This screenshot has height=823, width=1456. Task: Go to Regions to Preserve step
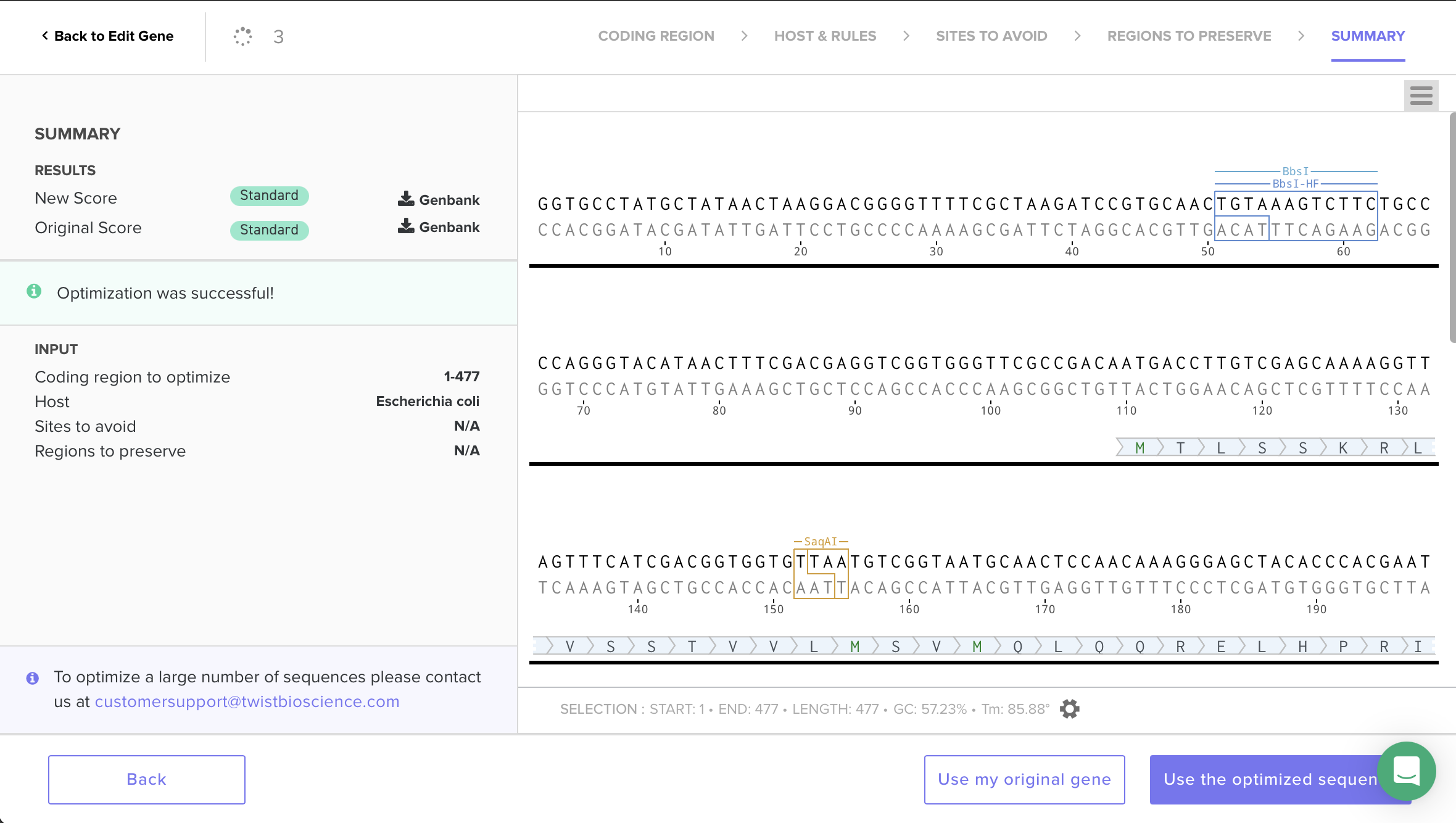1189,36
